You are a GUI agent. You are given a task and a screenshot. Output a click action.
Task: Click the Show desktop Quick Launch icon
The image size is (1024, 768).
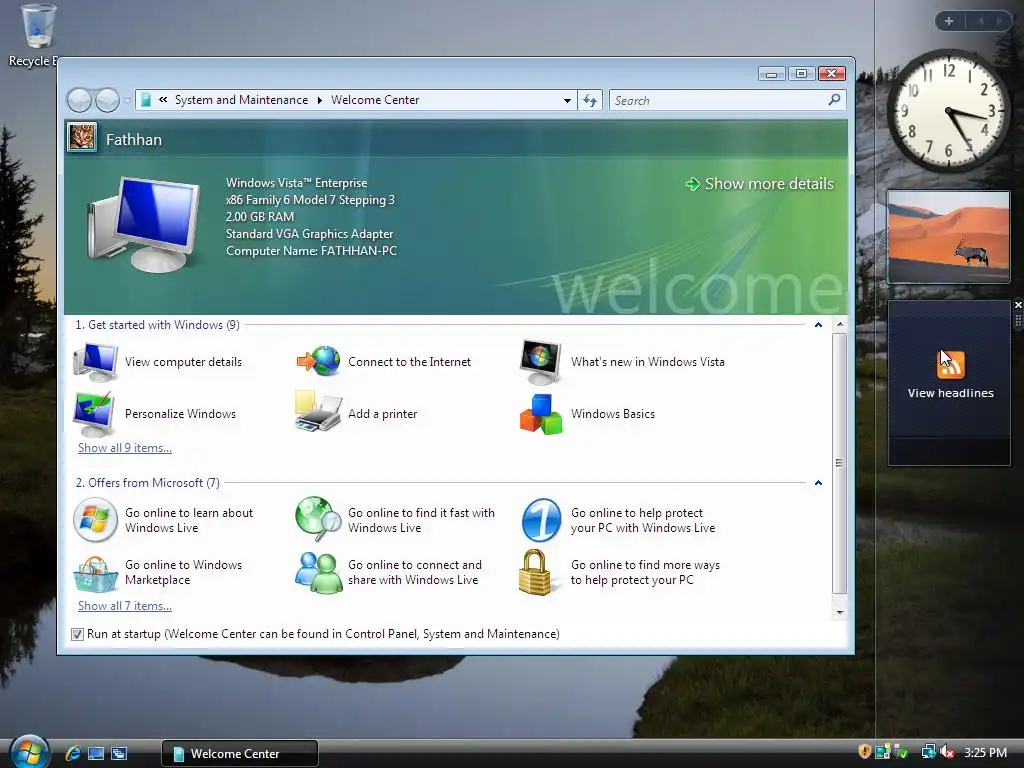(96, 753)
